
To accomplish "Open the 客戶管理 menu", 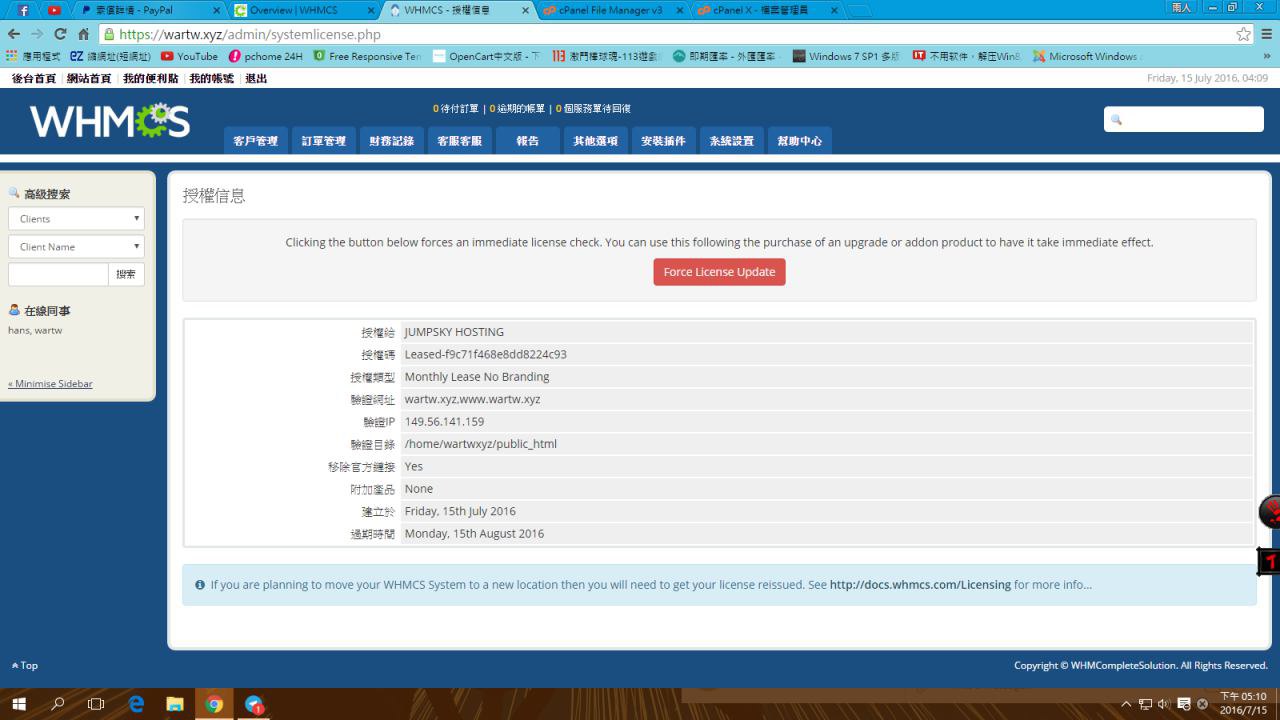I will coord(256,141).
